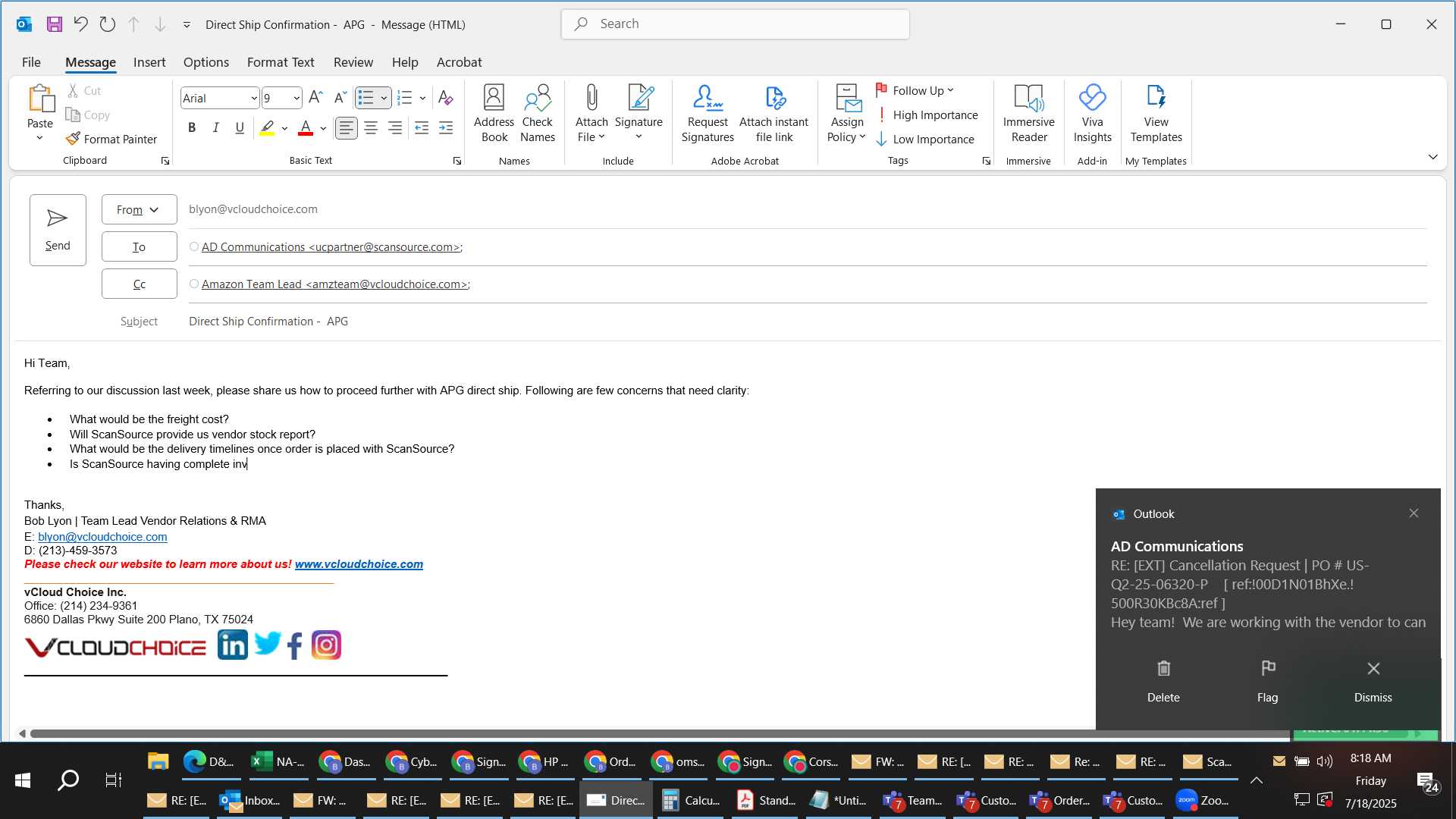The height and width of the screenshot is (819, 1456).
Task: Click the Redo arrow in the title bar
Action: 107,24
